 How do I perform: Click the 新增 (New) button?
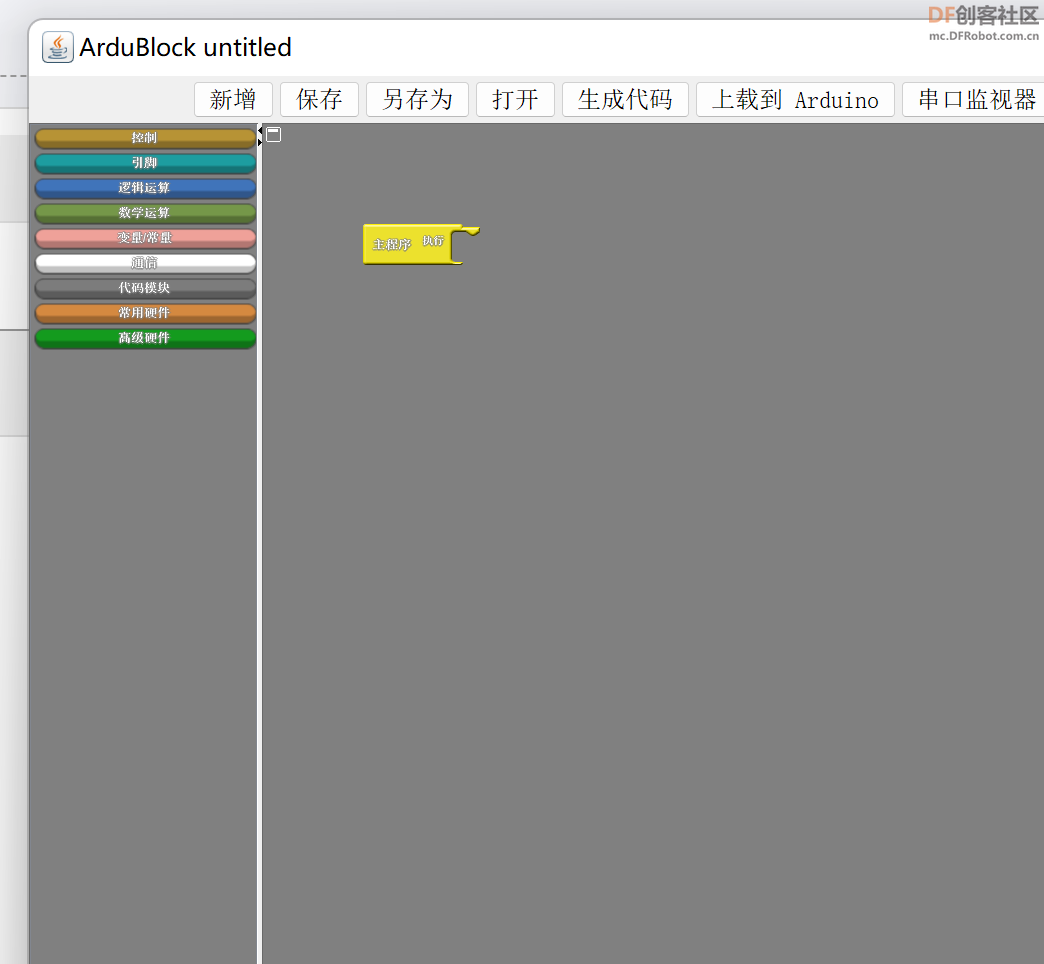[233, 100]
